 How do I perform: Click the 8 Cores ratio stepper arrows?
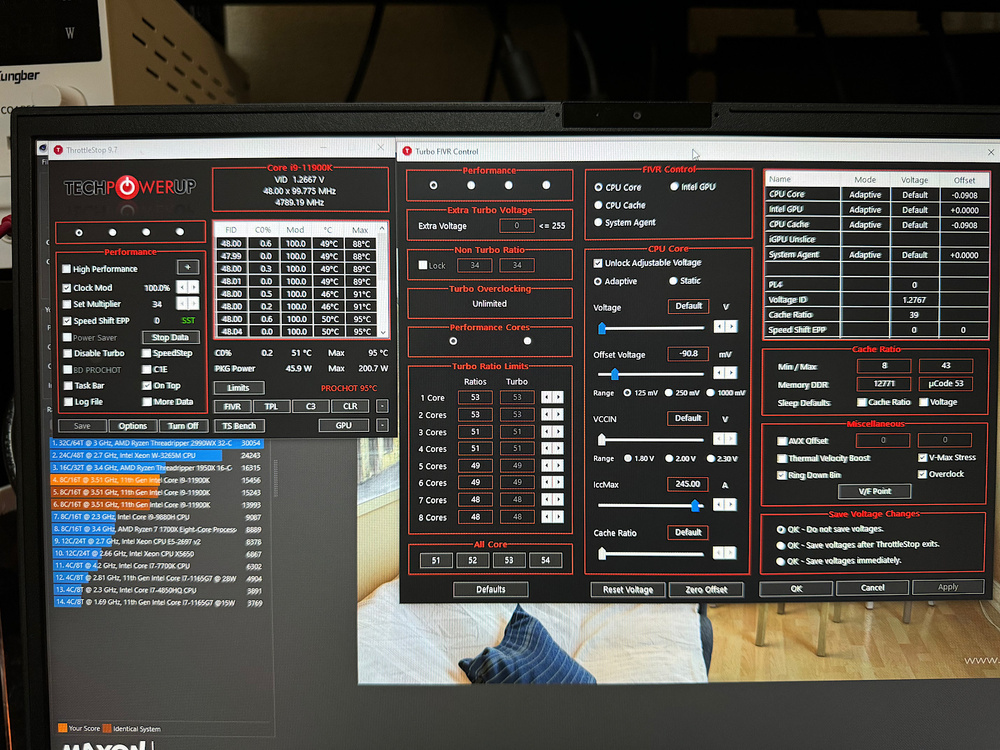pyautogui.click(x=552, y=517)
